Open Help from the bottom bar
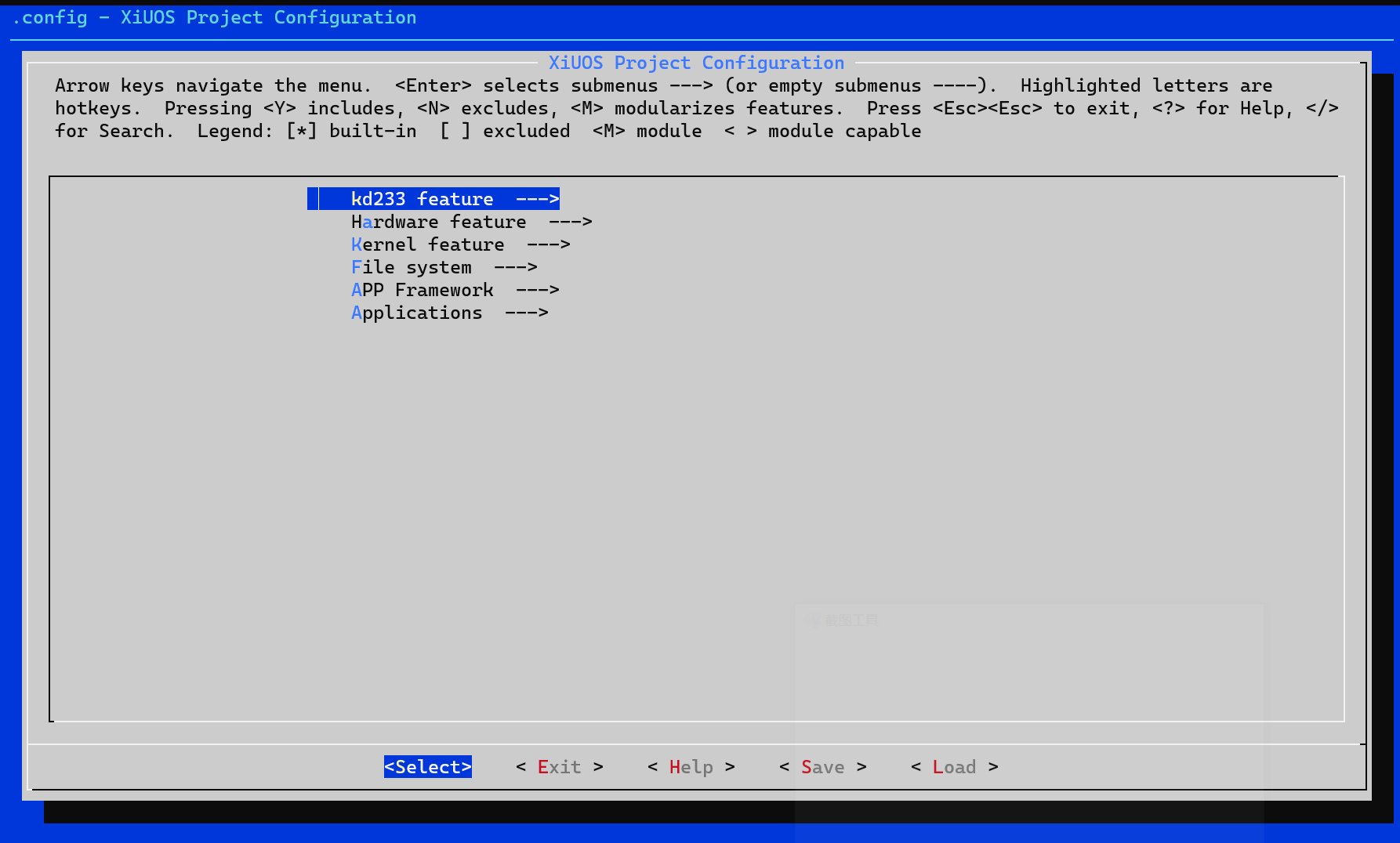This screenshot has height=843, width=1400. (691, 767)
